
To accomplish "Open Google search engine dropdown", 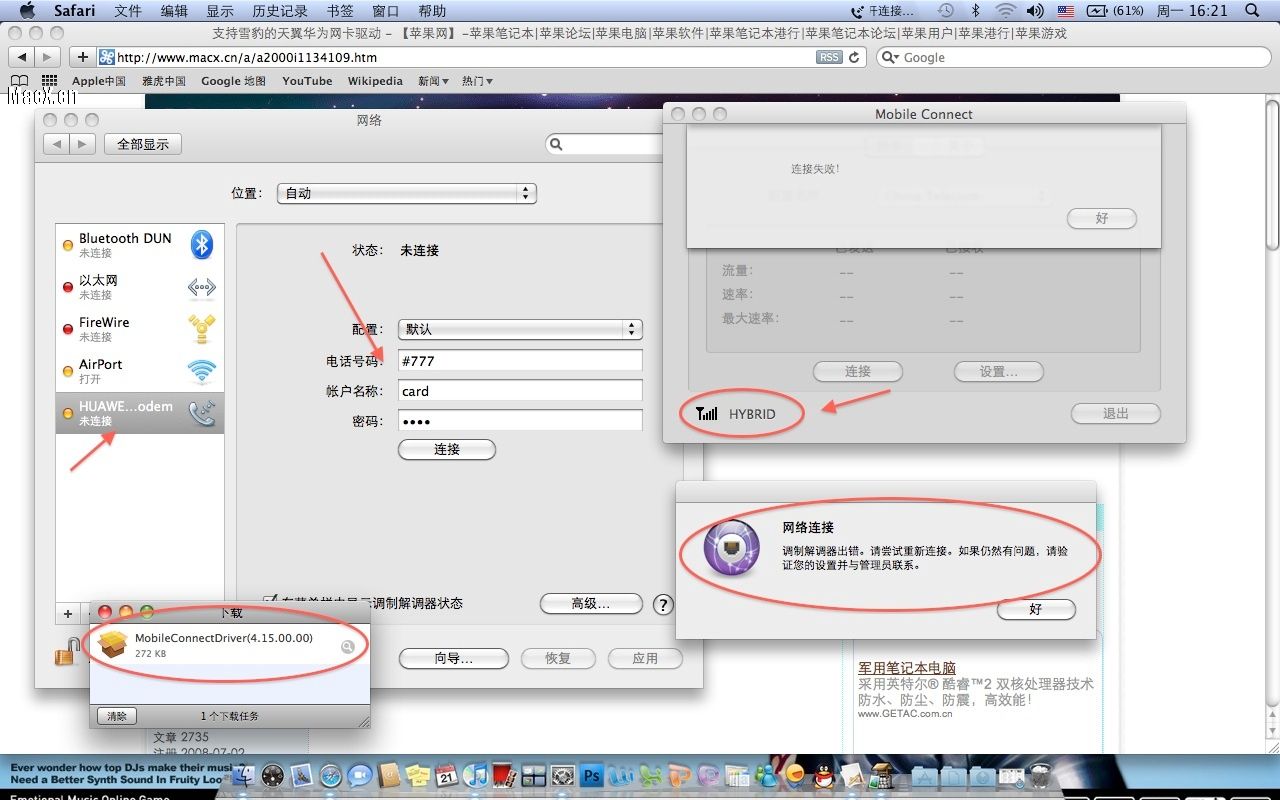I will [890, 58].
